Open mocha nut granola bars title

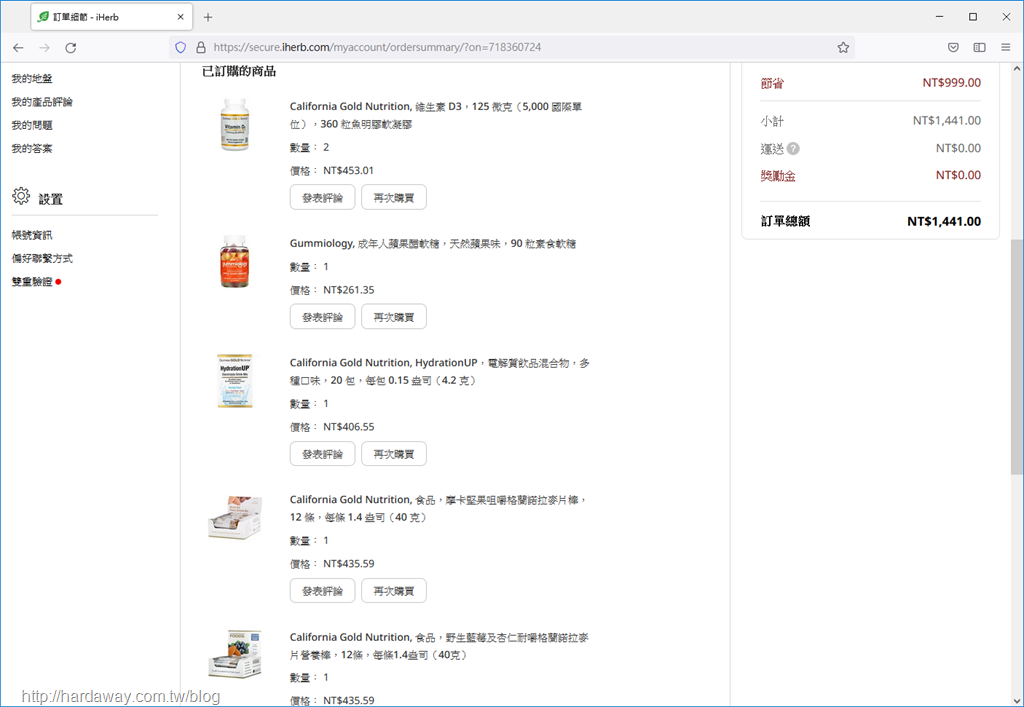(x=438, y=508)
